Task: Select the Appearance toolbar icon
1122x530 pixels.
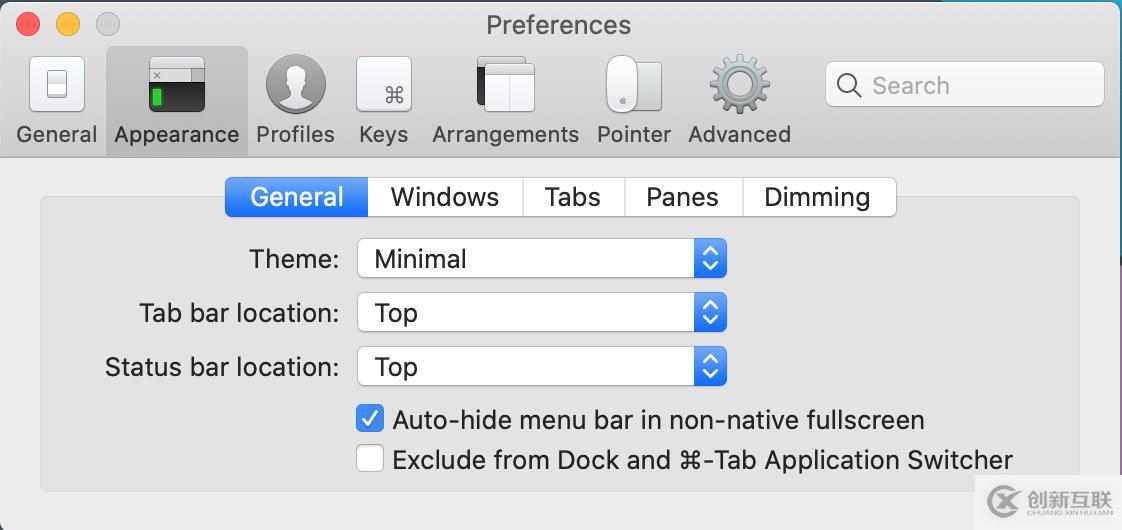Action: [177, 85]
